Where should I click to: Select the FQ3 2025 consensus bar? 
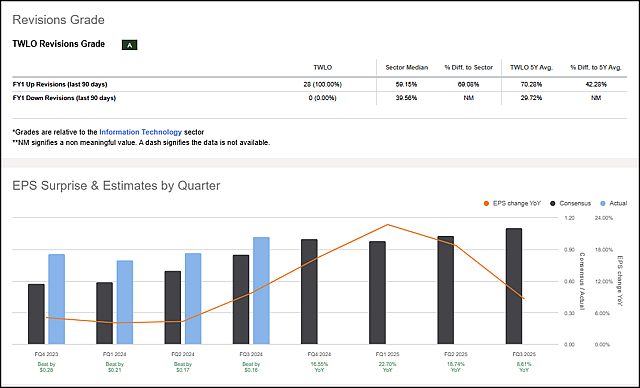tap(514, 286)
